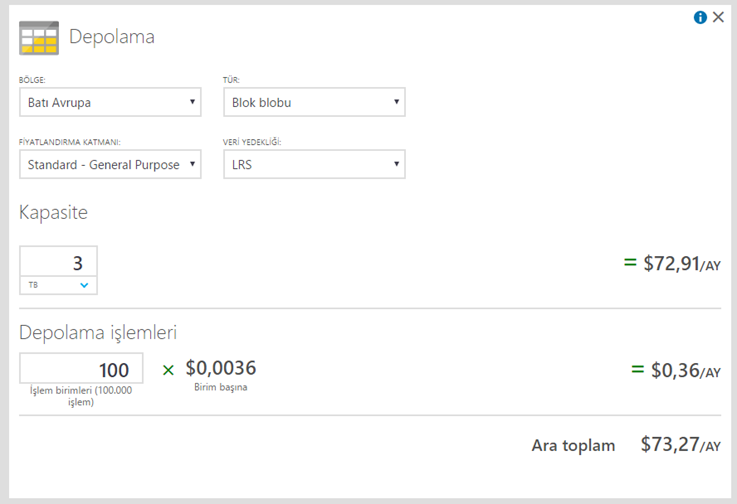Open the TB unit selector chevron

coord(84,285)
